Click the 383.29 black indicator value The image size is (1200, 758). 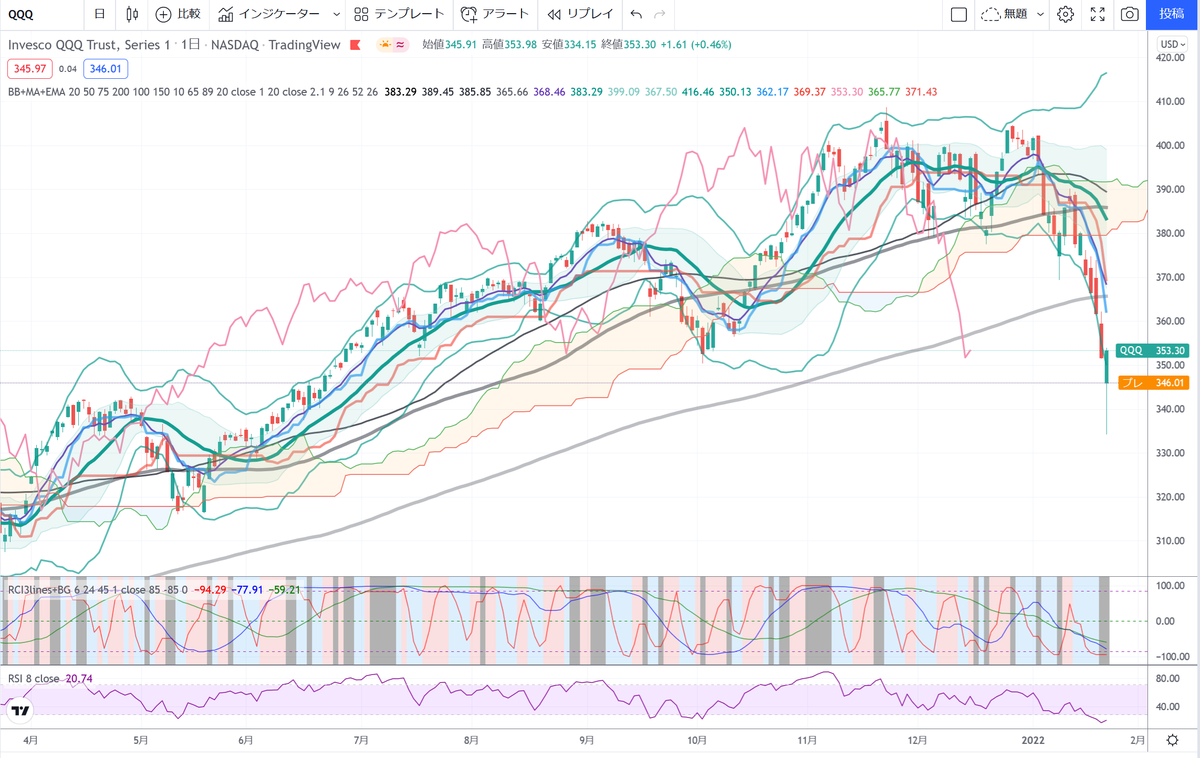[400, 91]
